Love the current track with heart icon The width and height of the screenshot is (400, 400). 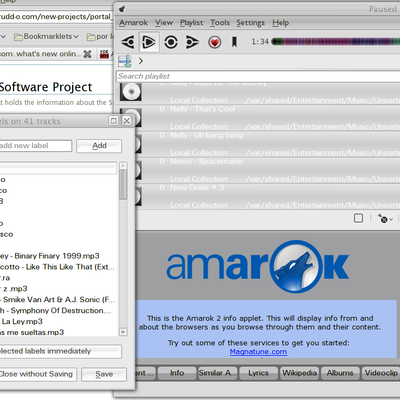(x=214, y=42)
